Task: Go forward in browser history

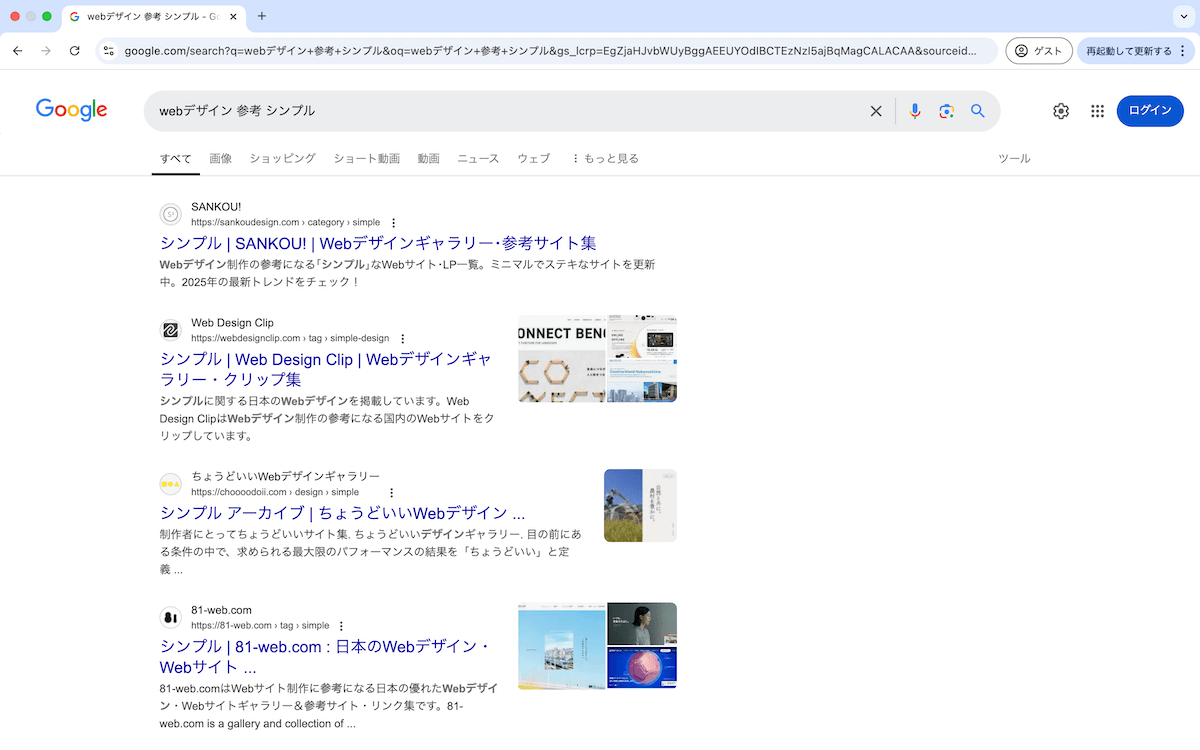Action: (x=46, y=51)
